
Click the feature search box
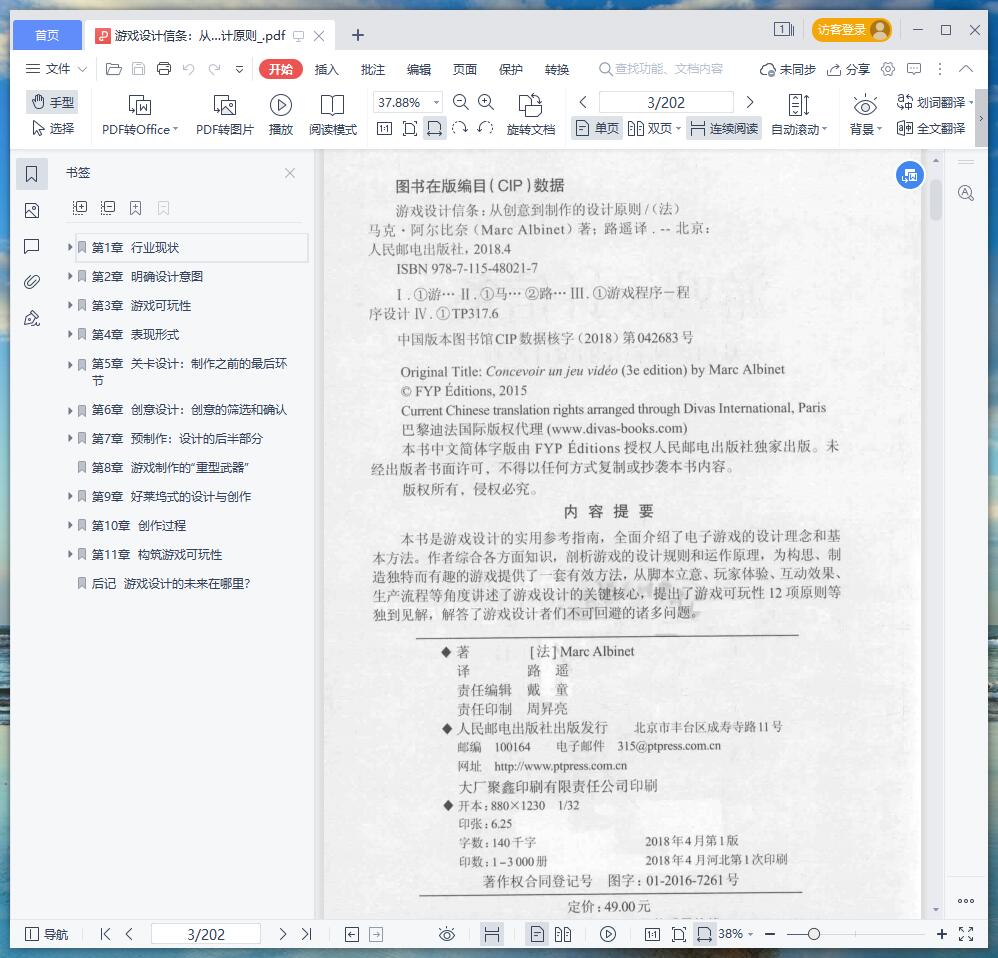[662, 69]
